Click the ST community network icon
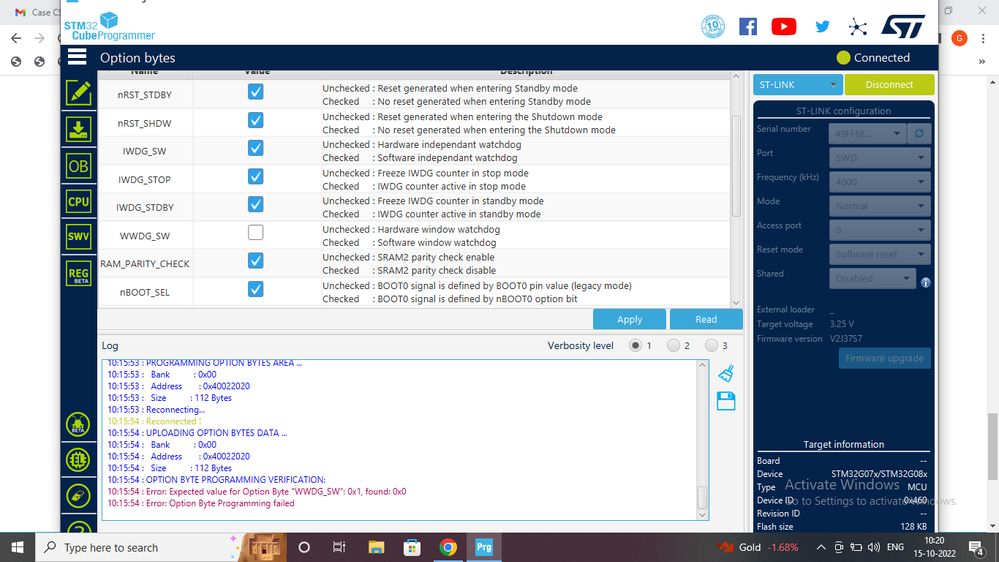Image resolution: width=999 pixels, height=562 pixels. 858,27
